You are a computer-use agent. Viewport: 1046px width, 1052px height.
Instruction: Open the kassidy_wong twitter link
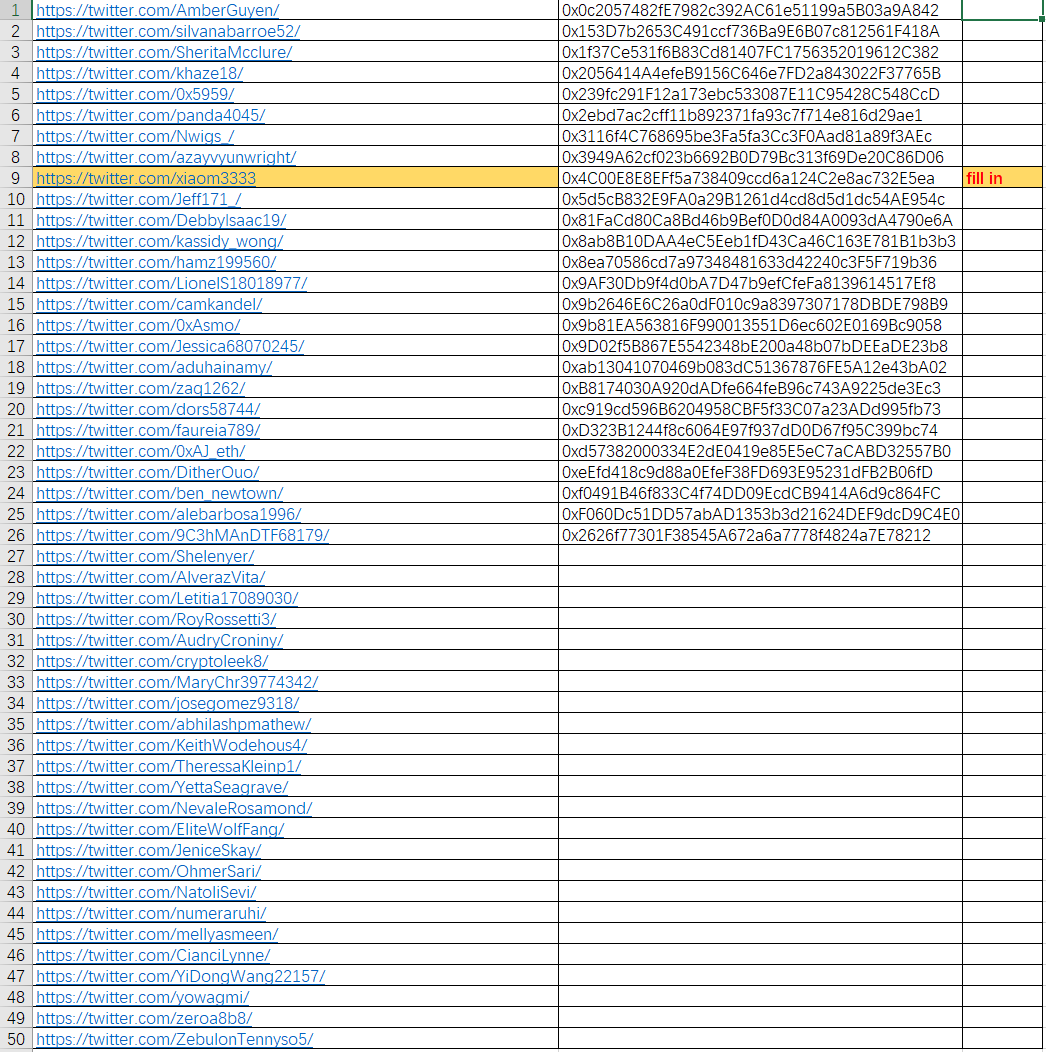(160, 242)
